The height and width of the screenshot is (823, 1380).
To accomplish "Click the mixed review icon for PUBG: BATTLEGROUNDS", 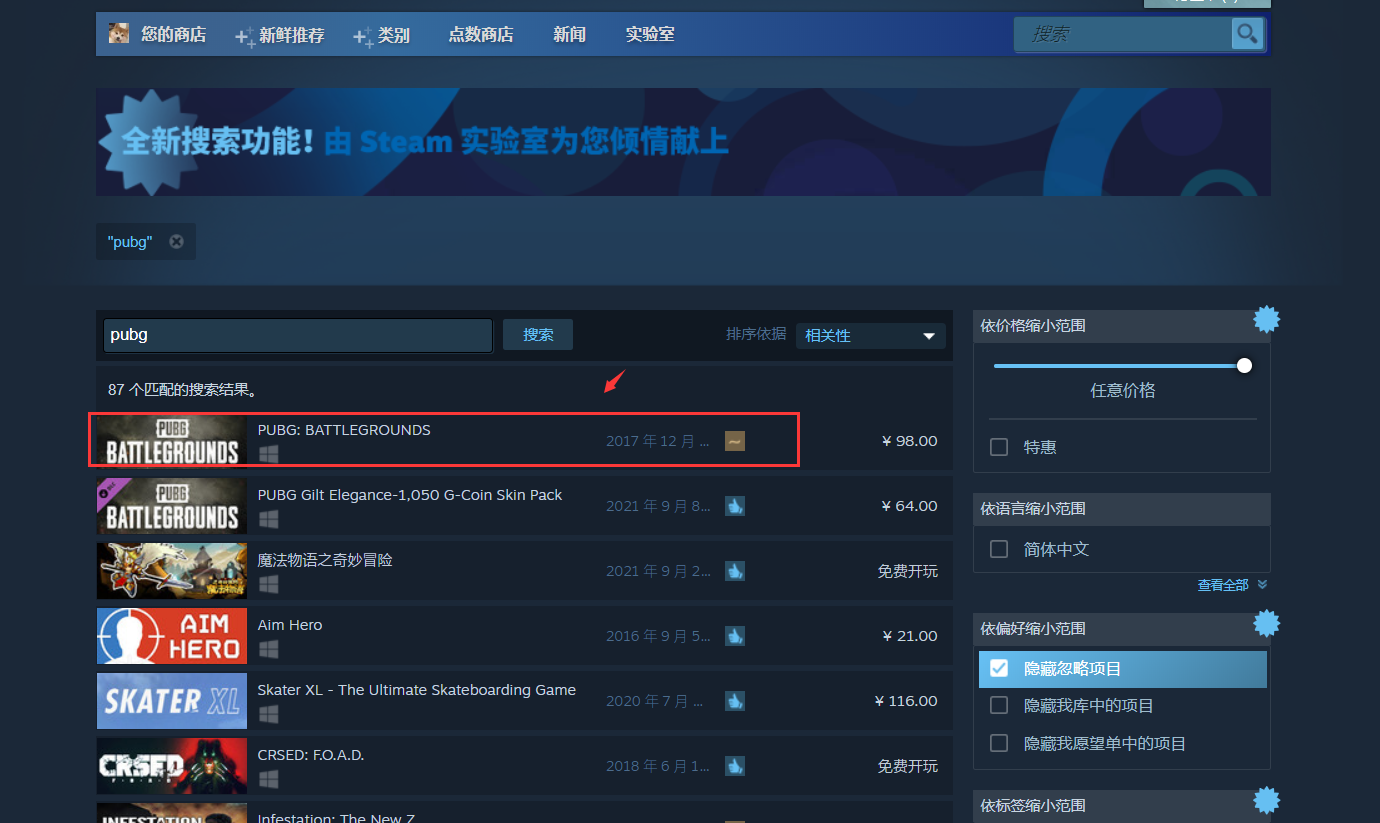I will tap(735, 441).
